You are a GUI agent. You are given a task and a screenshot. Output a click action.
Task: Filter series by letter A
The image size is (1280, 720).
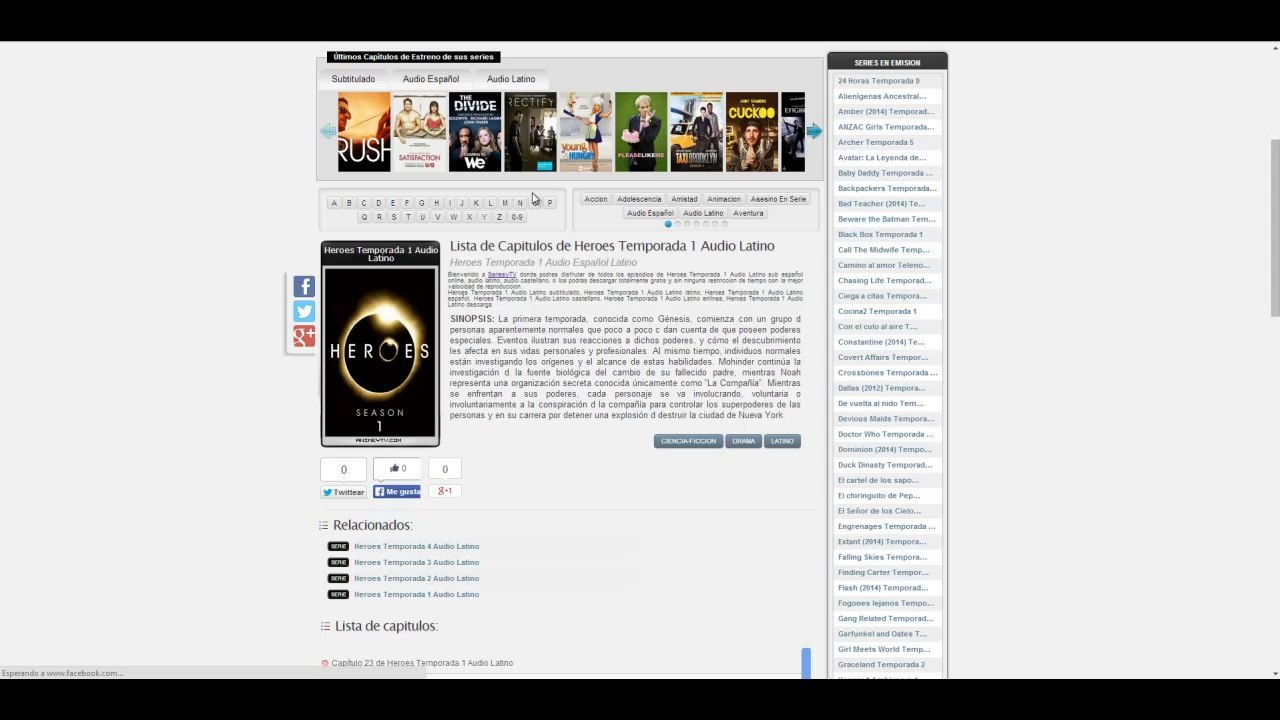[x=334, y=203]
